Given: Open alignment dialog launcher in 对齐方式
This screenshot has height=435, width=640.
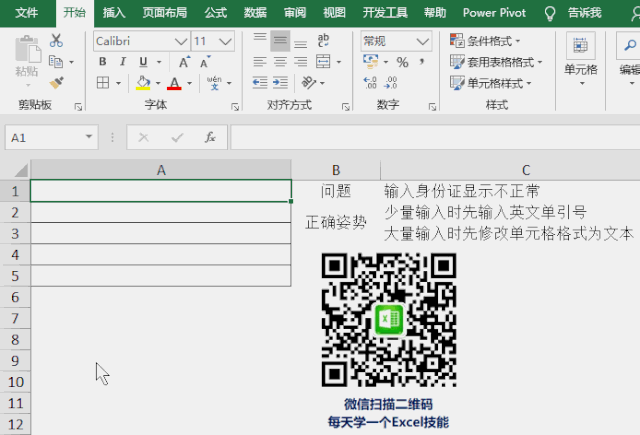Looking at the screenshot, I should [x=346, y=107].
